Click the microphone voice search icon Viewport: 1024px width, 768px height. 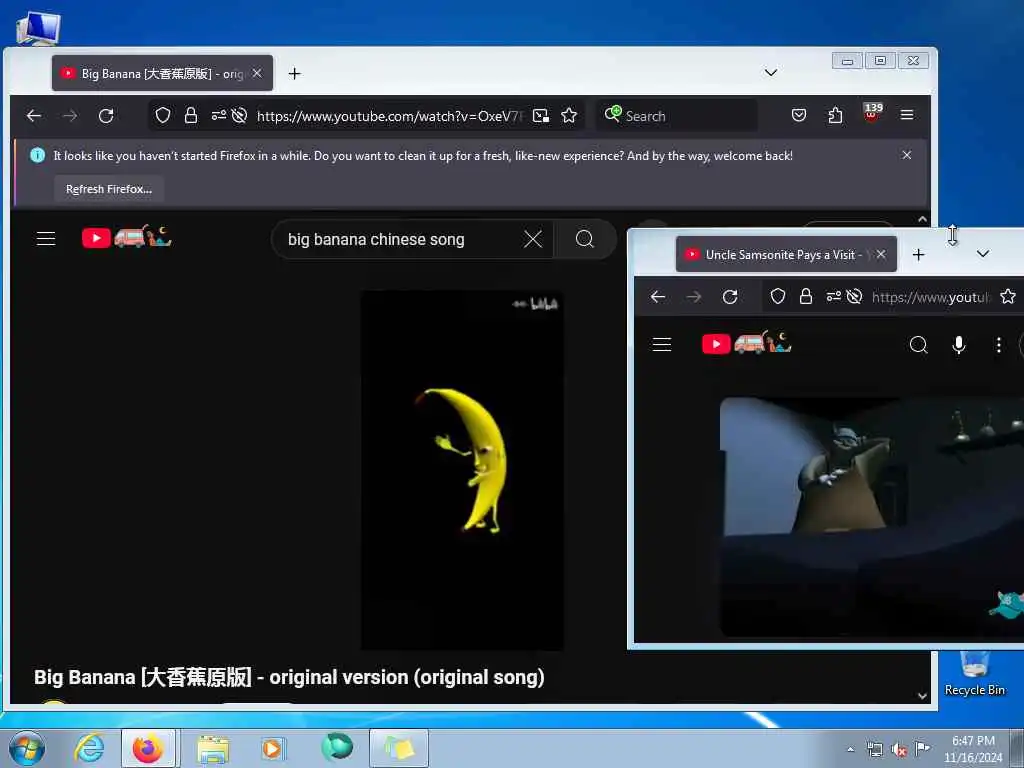(x=959, y=345)
